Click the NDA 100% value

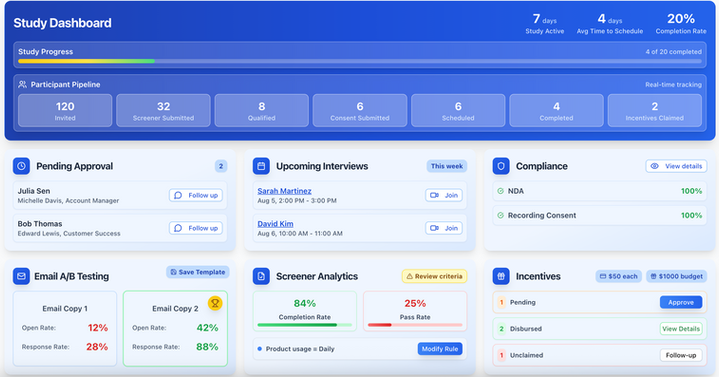click(691, 191)
